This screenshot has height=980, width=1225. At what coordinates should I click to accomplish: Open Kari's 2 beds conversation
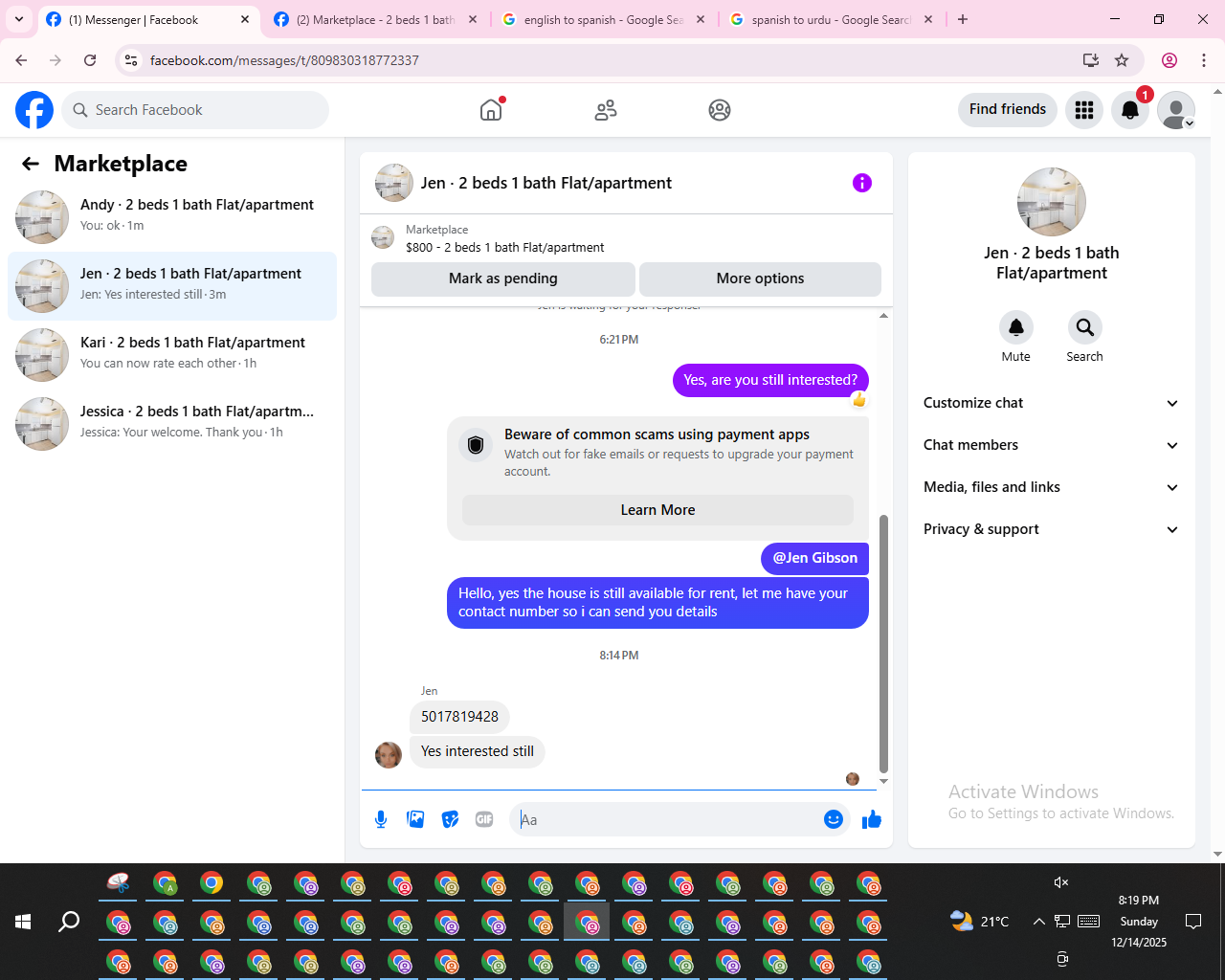pos(172,355)
